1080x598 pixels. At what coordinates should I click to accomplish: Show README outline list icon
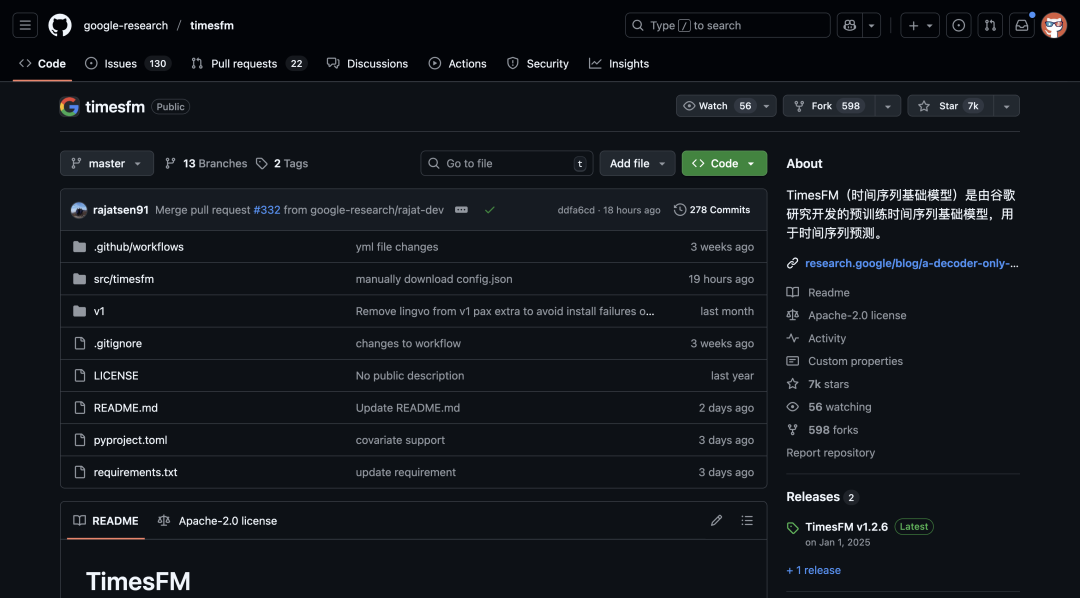point(747,520)
